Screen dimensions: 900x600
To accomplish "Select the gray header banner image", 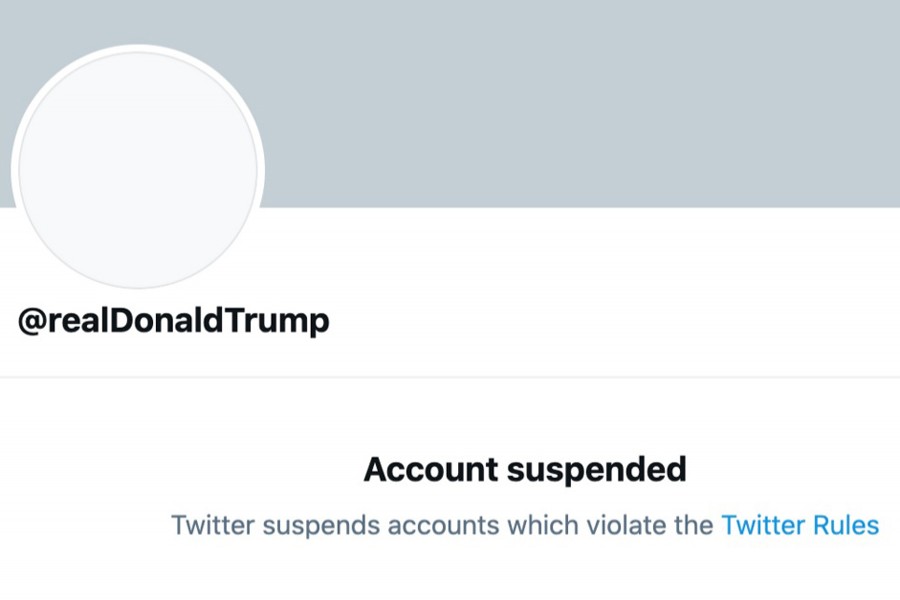I will pos(600,100).
